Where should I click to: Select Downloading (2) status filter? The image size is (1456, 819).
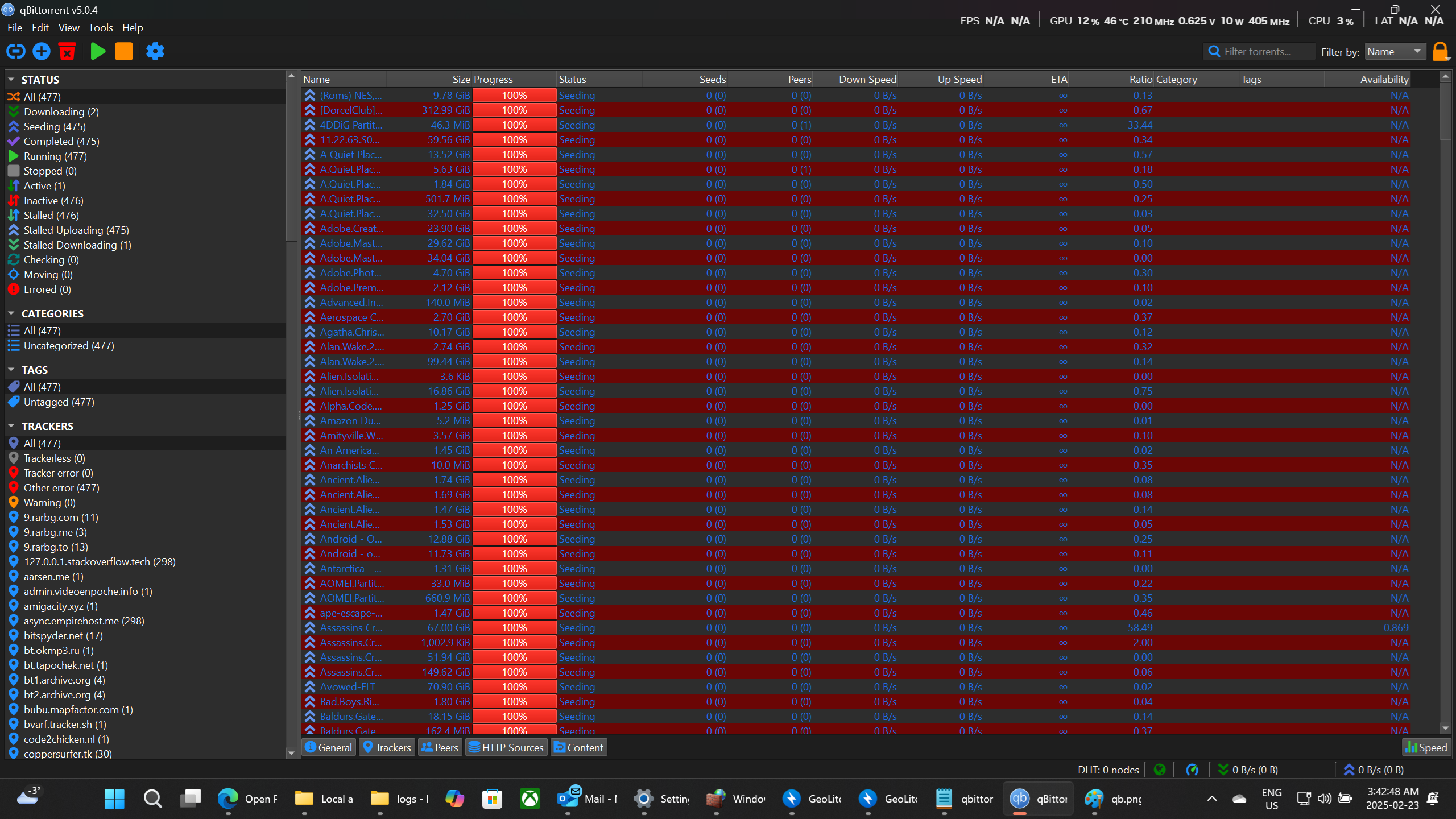[146, 112]
